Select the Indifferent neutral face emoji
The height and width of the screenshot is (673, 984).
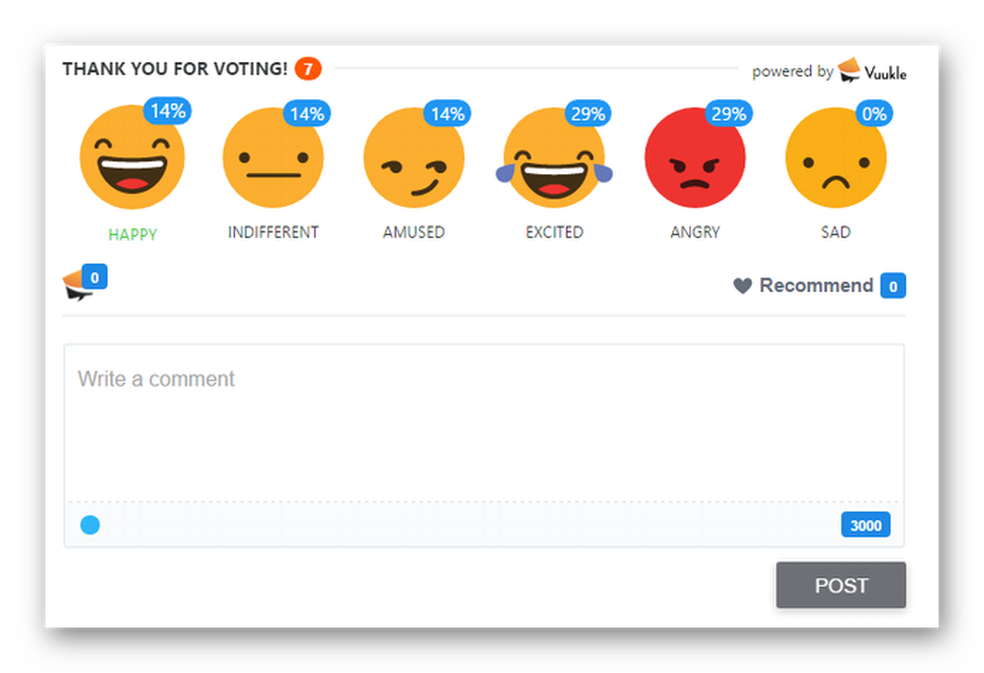273,158
